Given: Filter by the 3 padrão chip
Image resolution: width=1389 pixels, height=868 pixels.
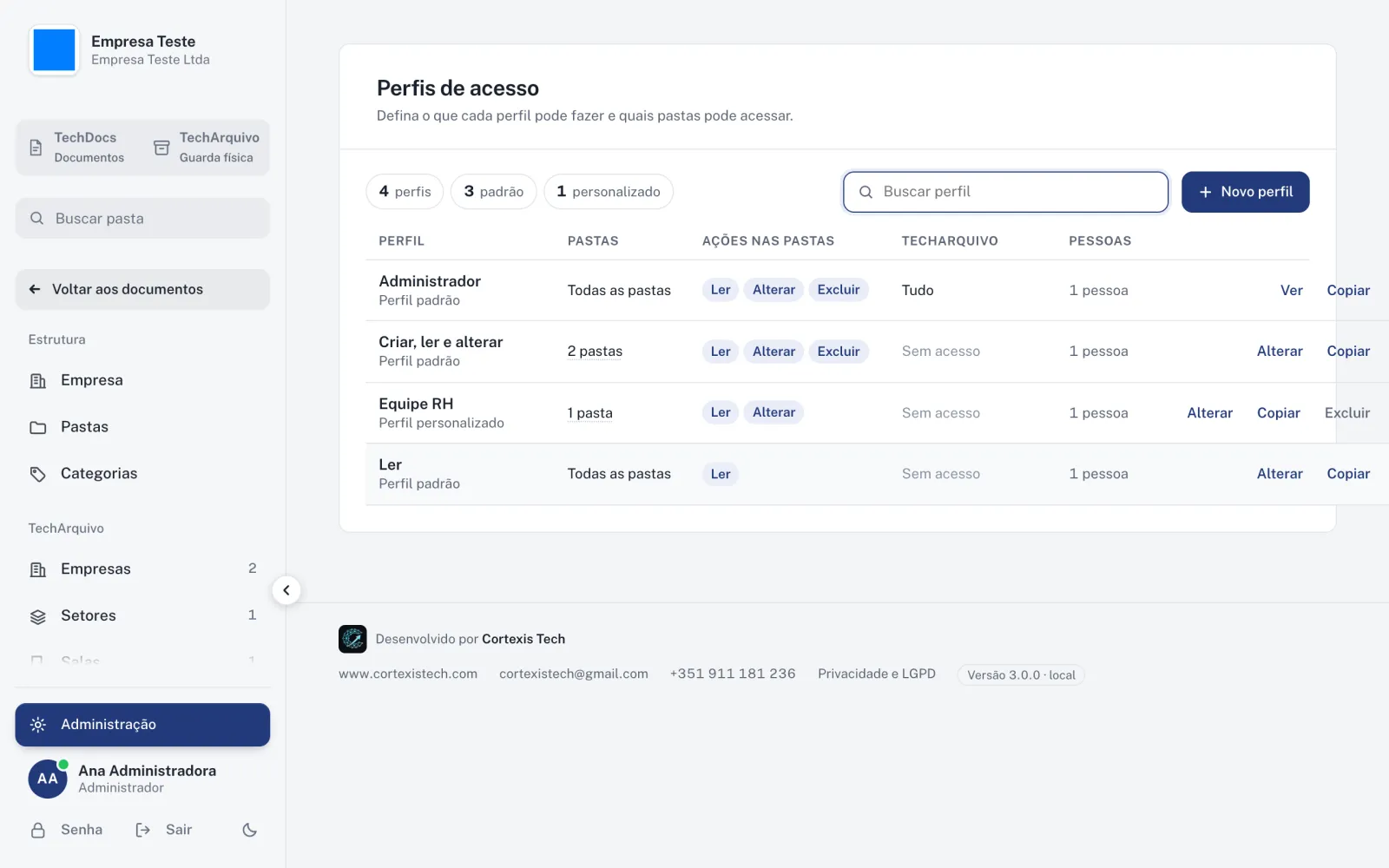Looking at the screenshot, I should click(493, 192).
